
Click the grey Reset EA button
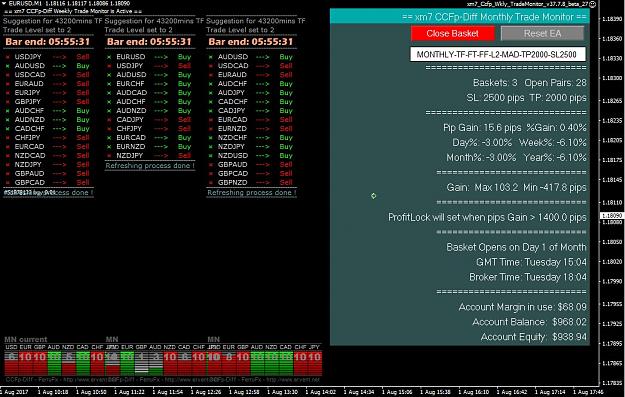pos(542,33)
